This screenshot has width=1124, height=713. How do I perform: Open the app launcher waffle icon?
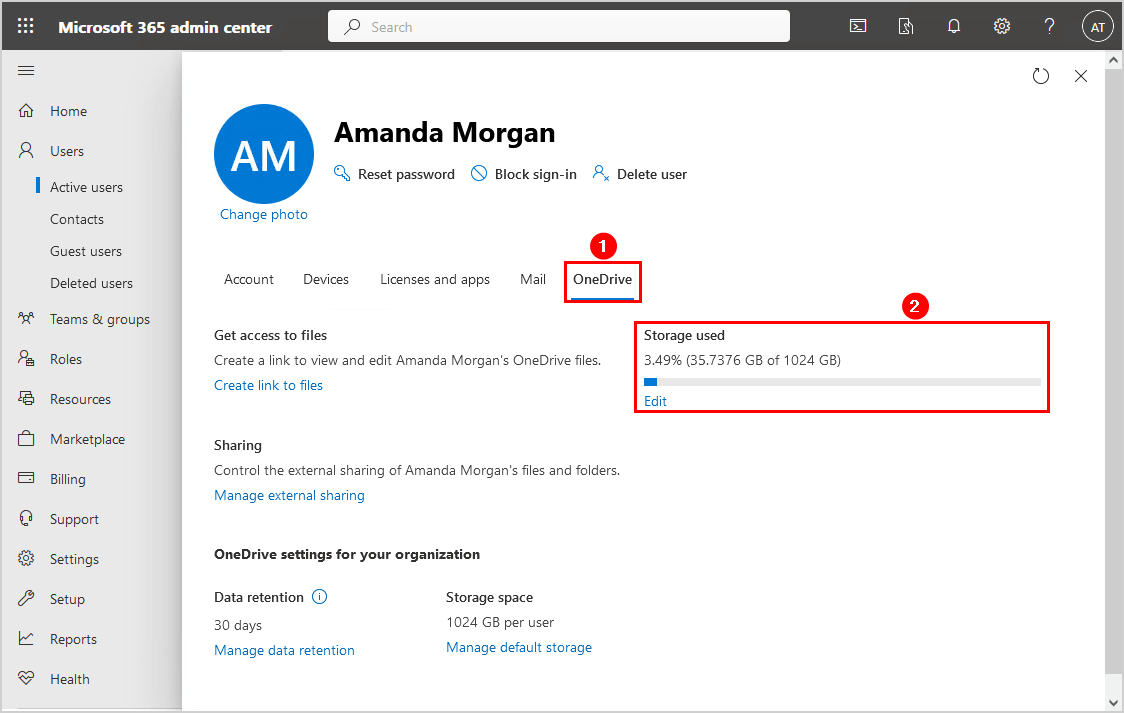click(x=26, y=27)
